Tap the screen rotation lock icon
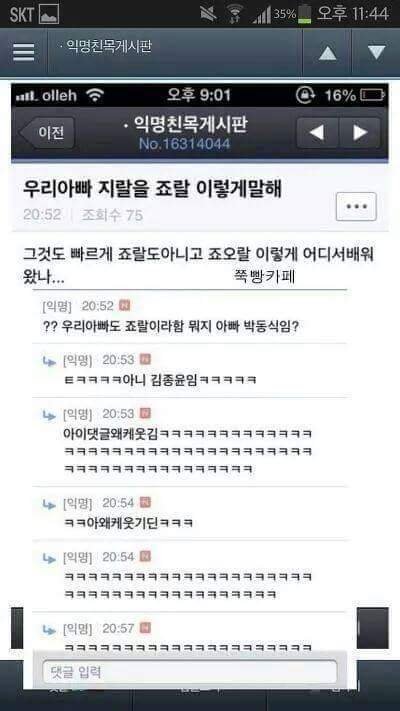The image size is (400, 711). [x=303, y=95]
